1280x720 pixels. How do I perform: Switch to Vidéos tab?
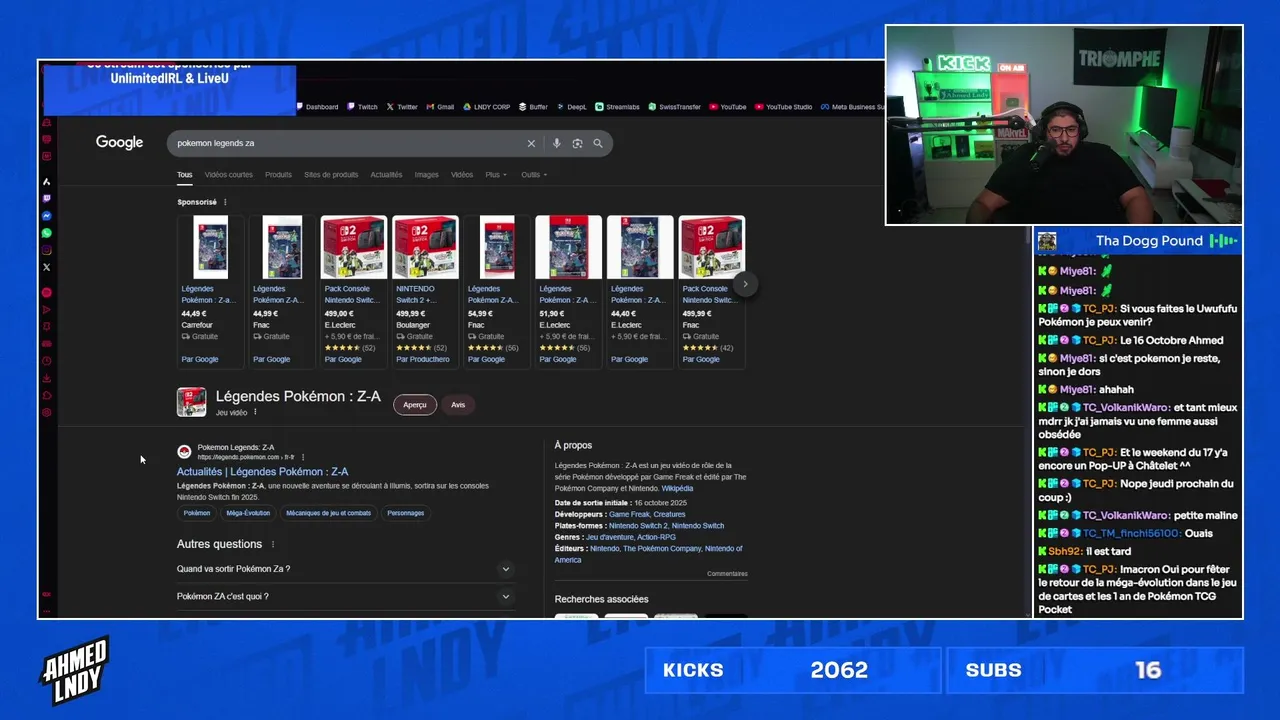click(462, 175)
